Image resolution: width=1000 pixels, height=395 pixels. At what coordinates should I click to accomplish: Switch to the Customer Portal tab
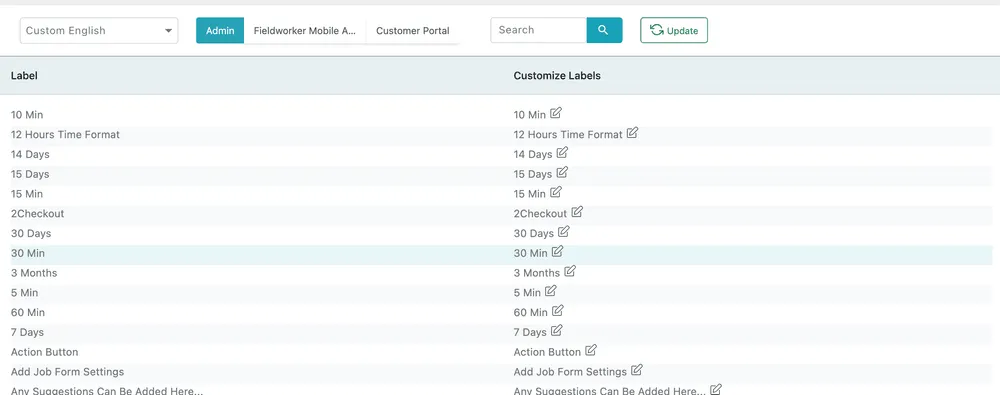(413, 31)
